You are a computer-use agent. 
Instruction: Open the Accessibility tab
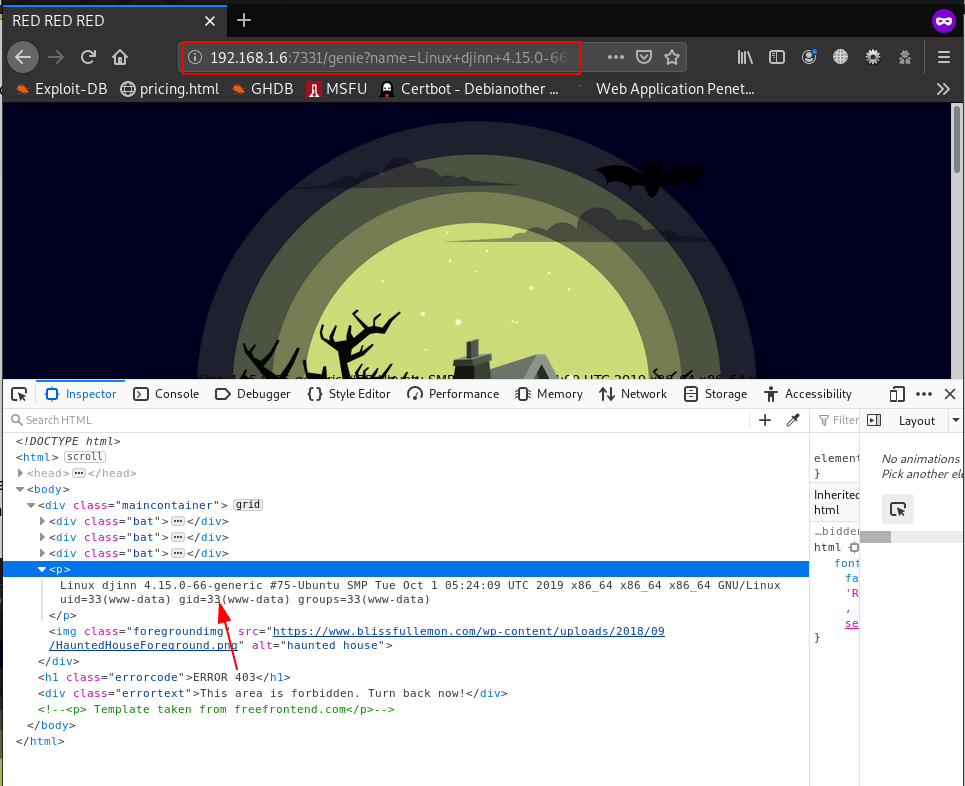pos(807,394)
